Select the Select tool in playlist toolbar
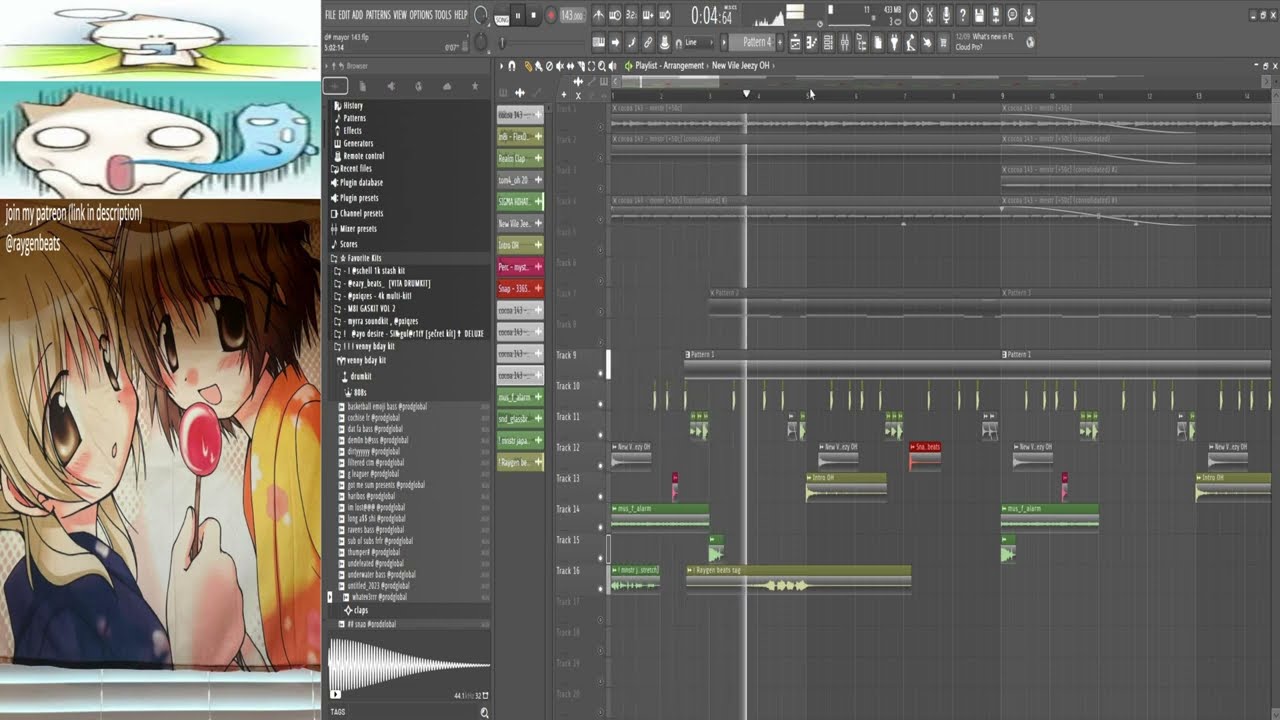 [591, 66]
